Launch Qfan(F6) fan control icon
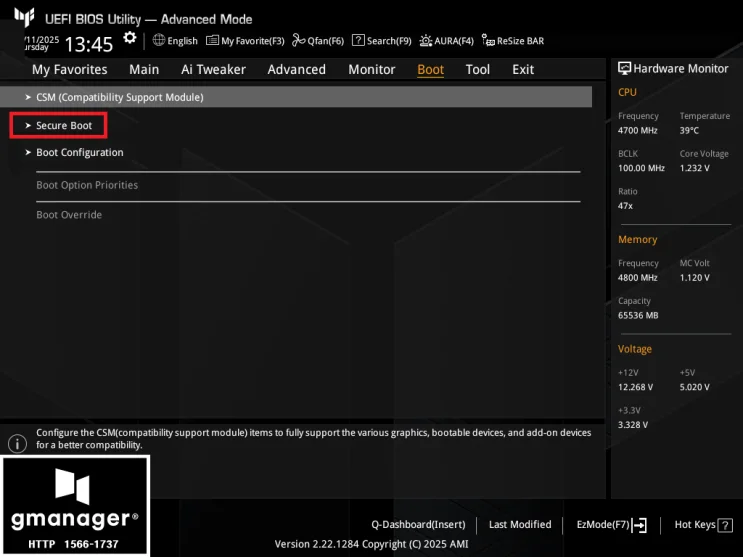Screen dimensions: 743x557 pos(298,40)
